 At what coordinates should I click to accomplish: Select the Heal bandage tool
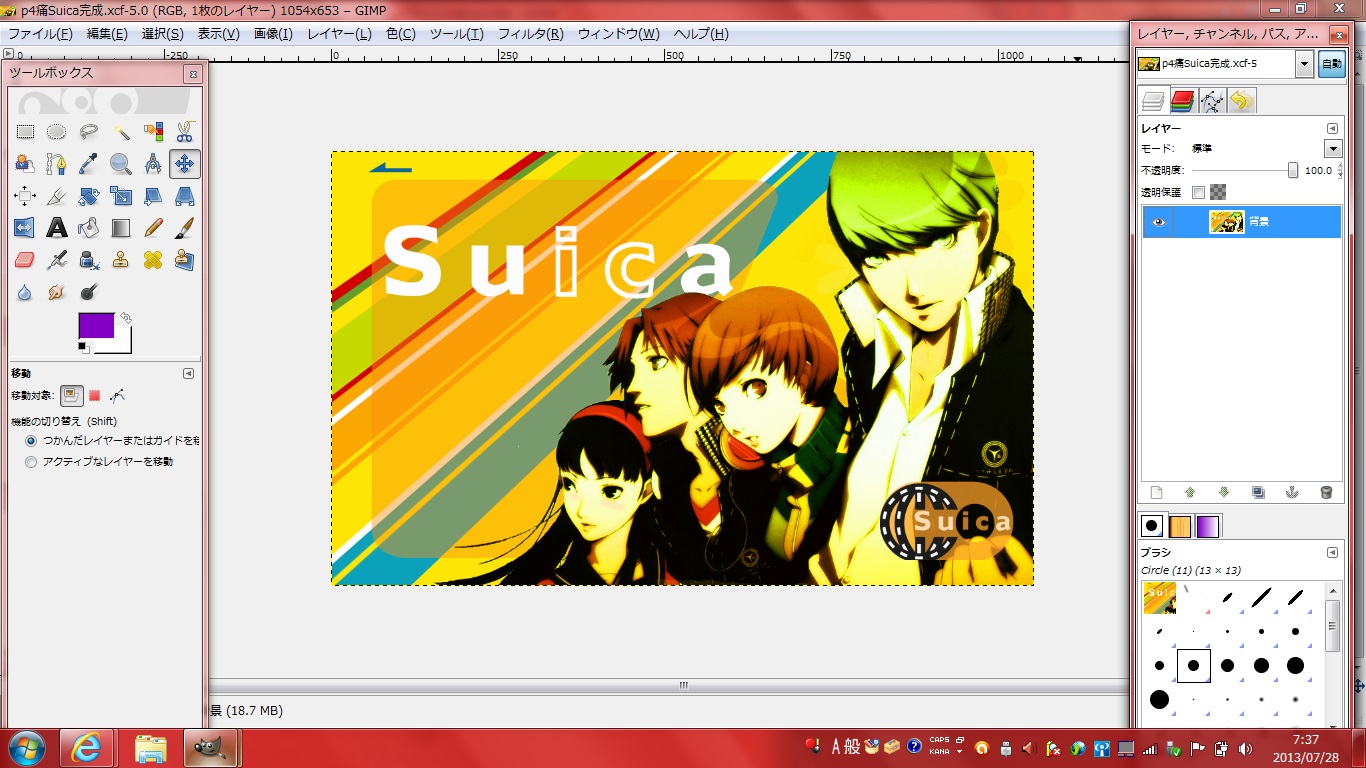click(x=153, y=260)
